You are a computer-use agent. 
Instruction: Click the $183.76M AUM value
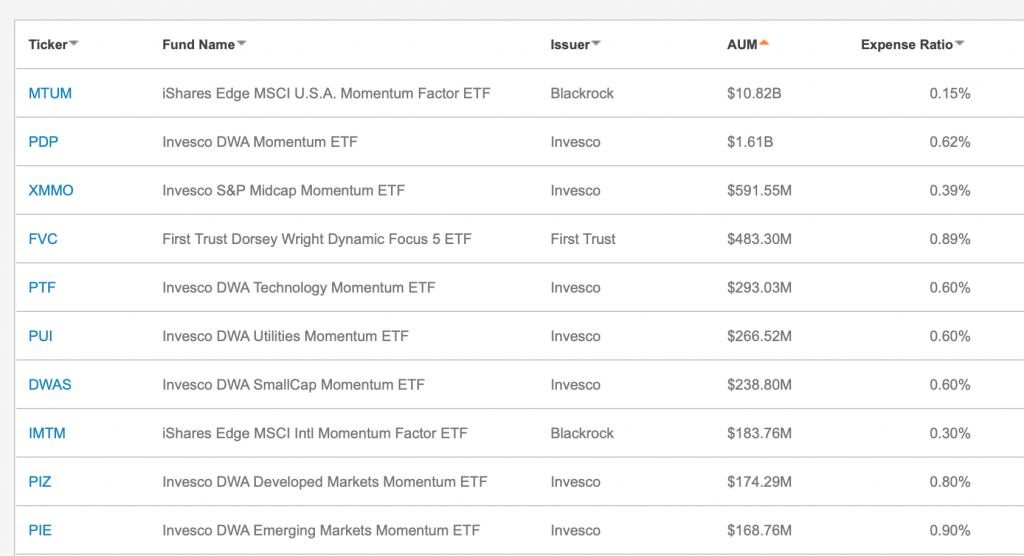pos(759,433)
